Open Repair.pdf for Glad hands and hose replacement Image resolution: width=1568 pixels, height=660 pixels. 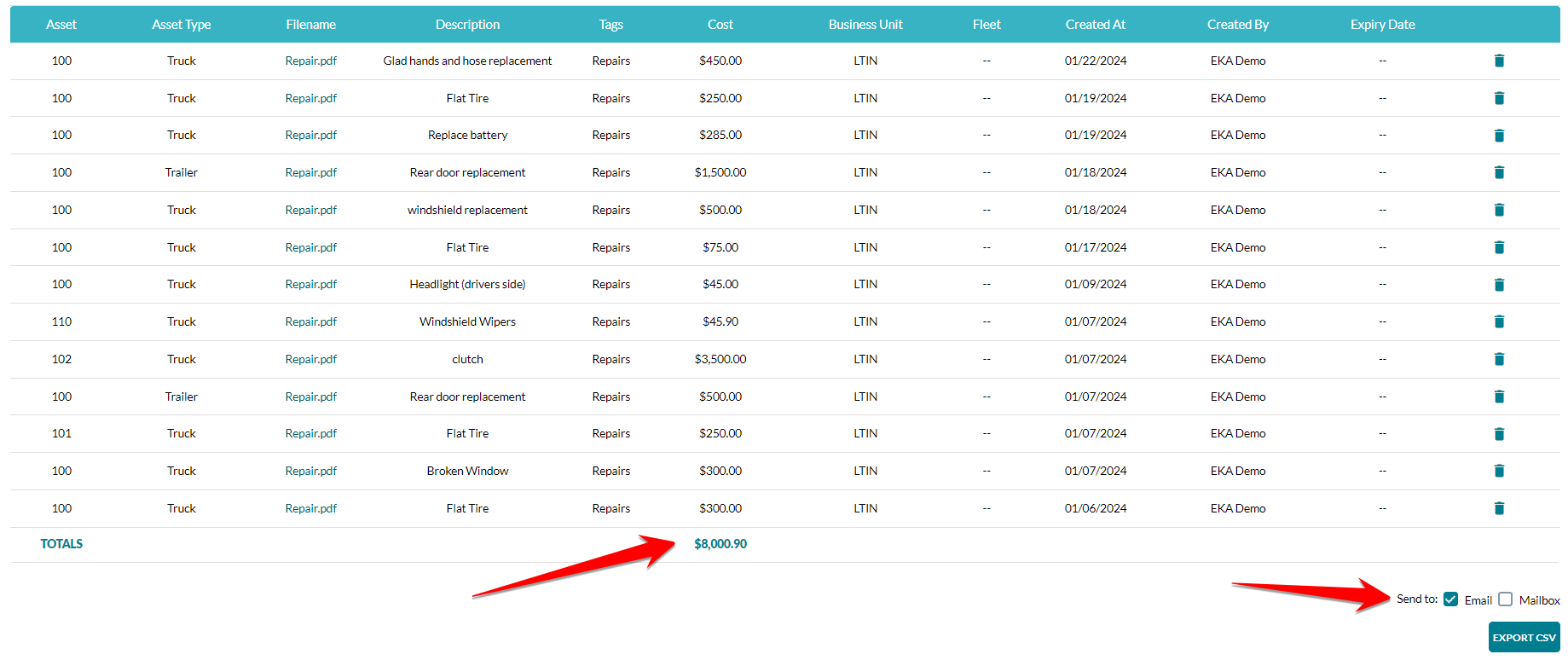pos(311,61)
